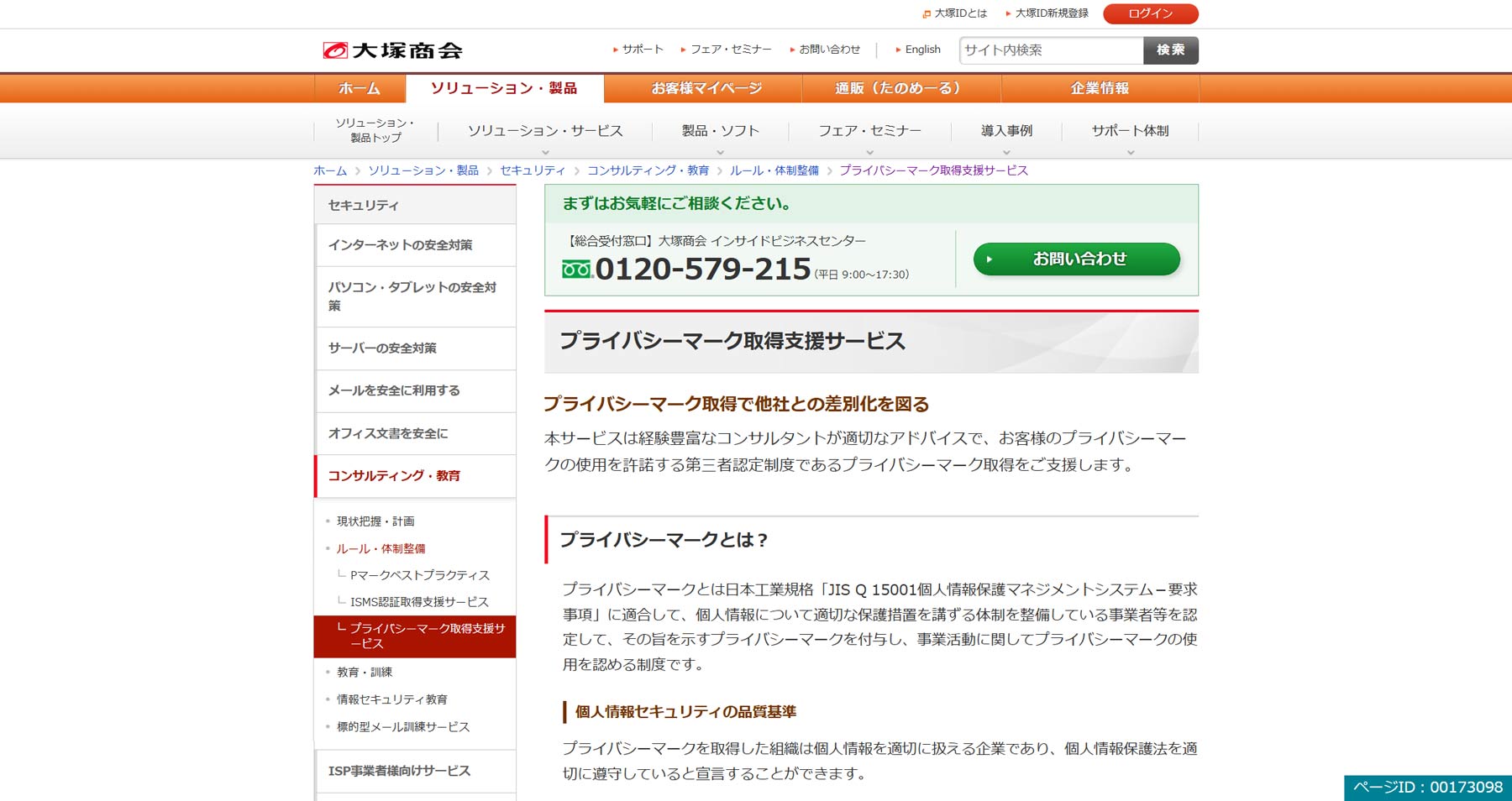Open 情報セキュリティ教育 sidebar item
Viewport: 1512px width, 801px height.
[392, 699]
